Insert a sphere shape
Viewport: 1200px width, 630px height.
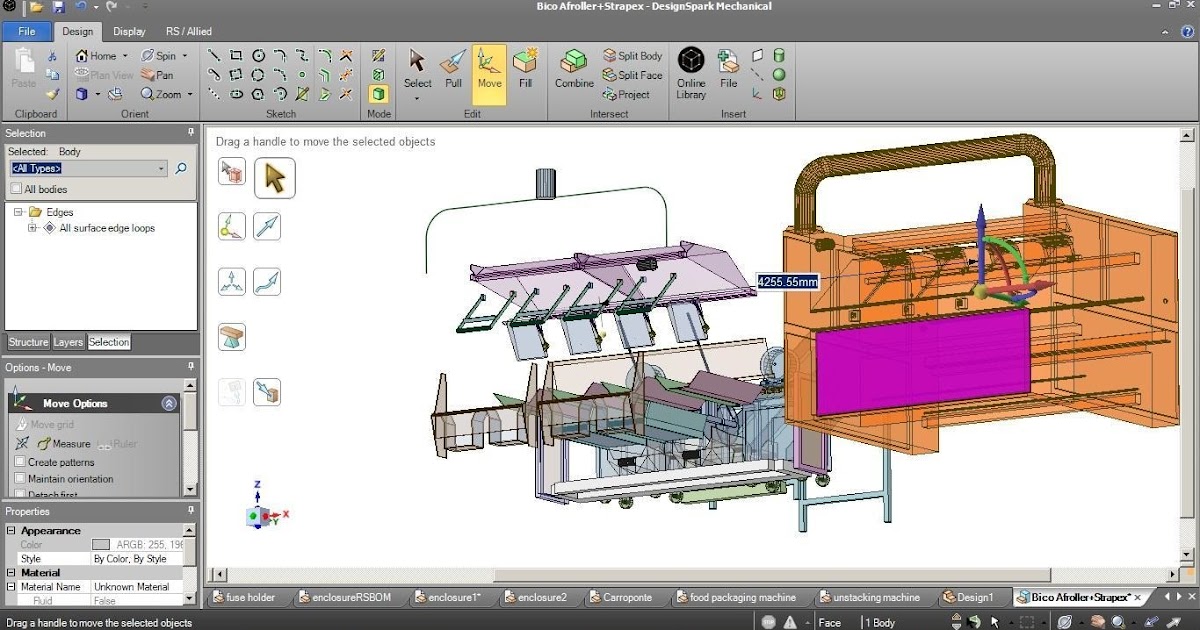[779, 75]
